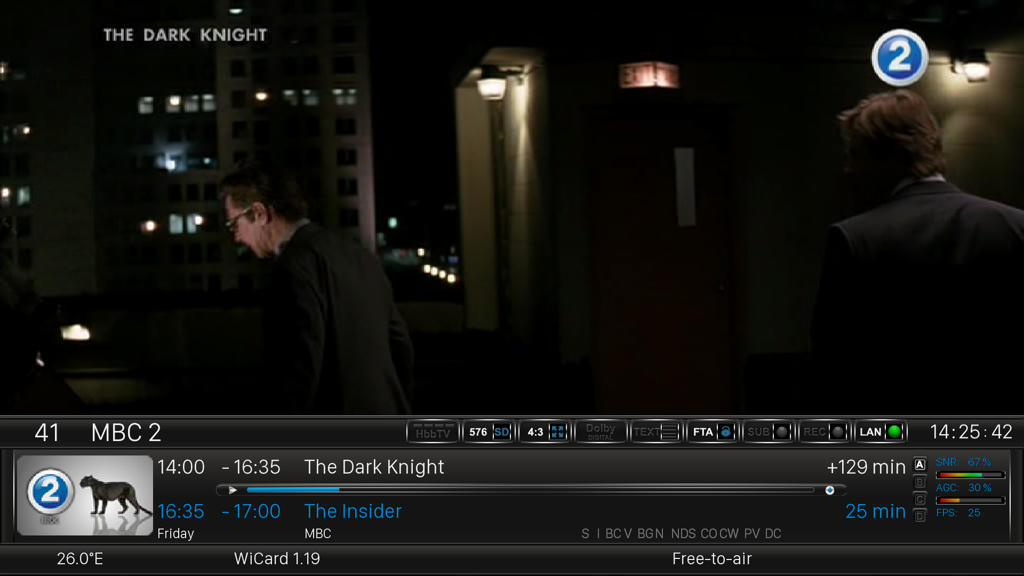
Task: Click the MBC provider label
Action: pos(317,534)
